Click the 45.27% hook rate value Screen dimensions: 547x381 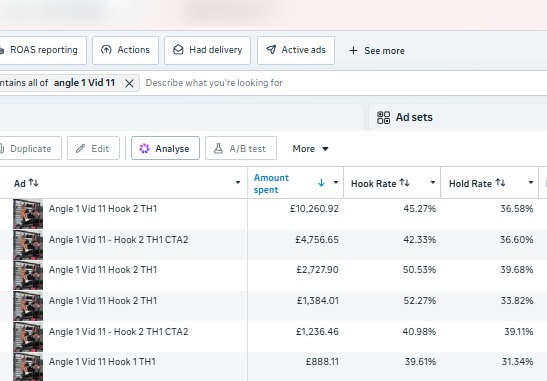[420, 209]
